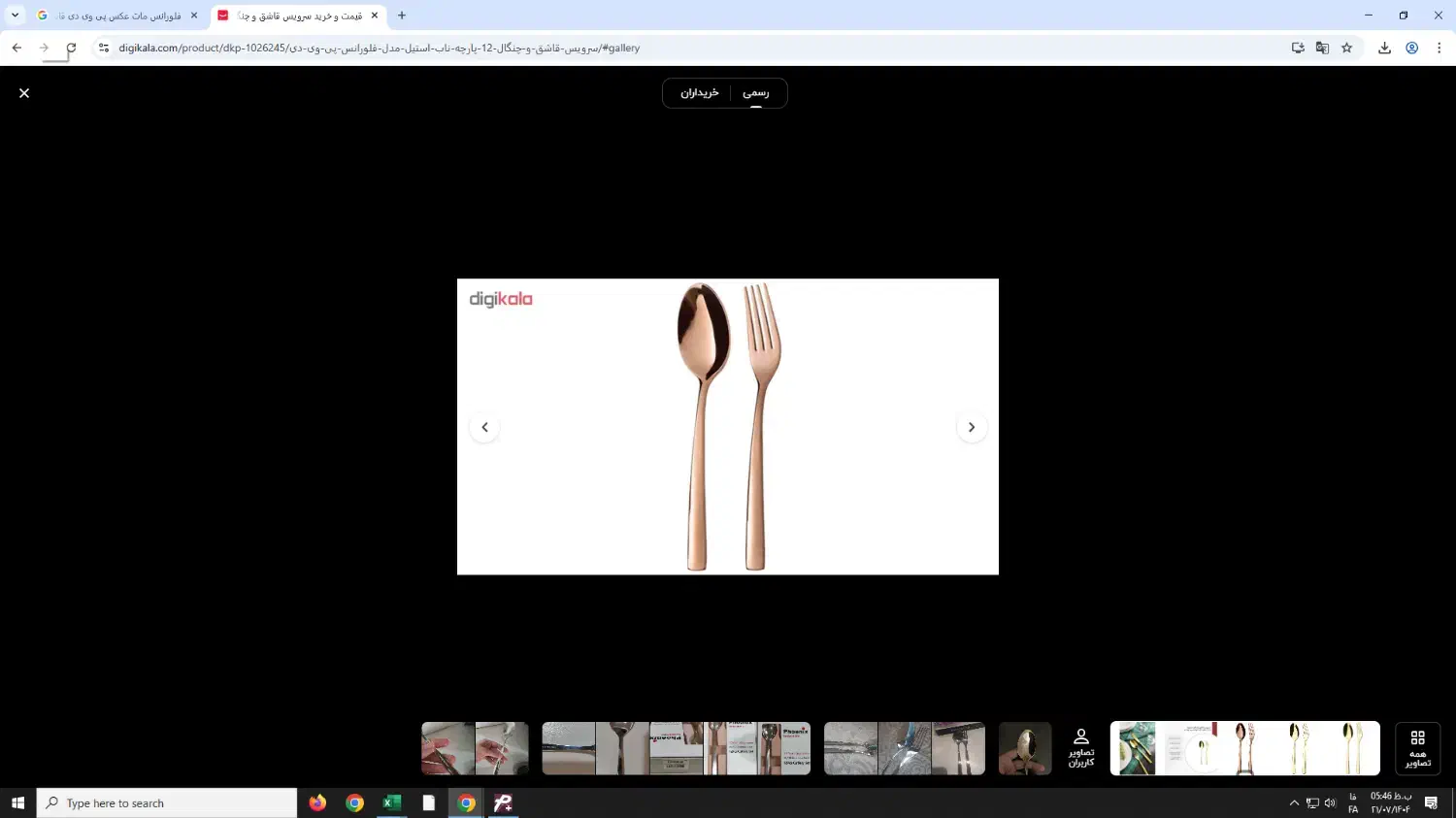Viewport: 1456px width, 818px height.
Task: Select the hand-holding-spoon user thumbnail
Action: tap(1024, 748)
